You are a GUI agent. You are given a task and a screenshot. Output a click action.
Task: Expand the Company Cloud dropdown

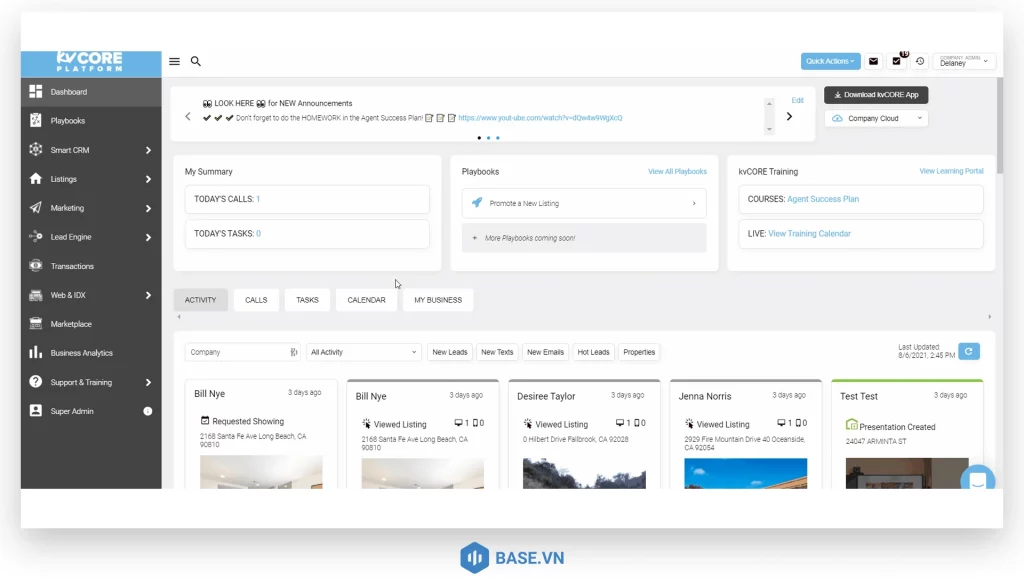click(876, 118)
